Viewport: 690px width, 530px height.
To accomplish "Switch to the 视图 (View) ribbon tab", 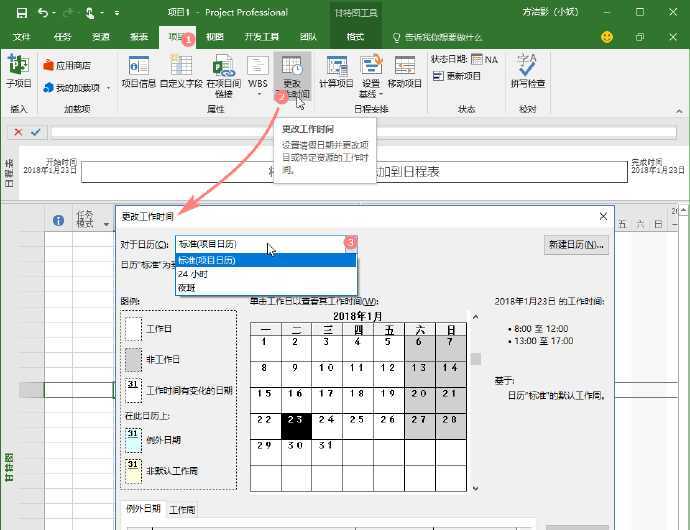I will click(x=214, y=37).
